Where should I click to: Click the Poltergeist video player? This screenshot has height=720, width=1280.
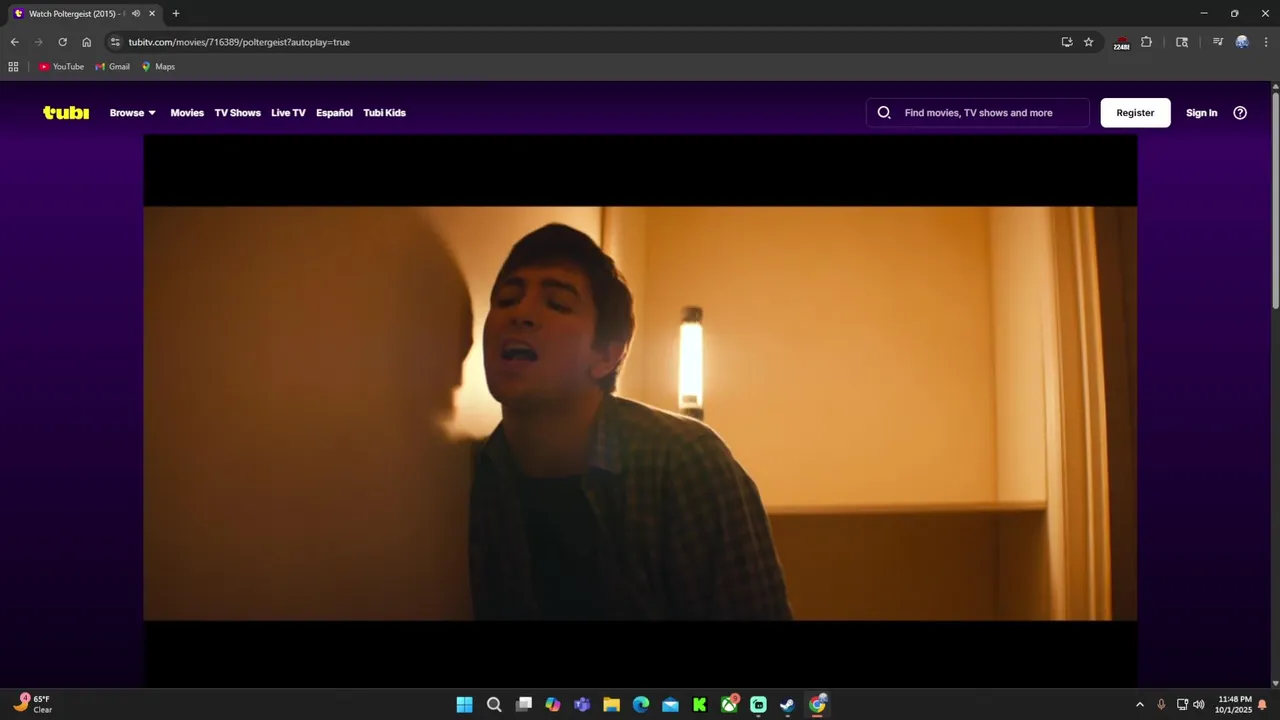click(x=640, y=412)
